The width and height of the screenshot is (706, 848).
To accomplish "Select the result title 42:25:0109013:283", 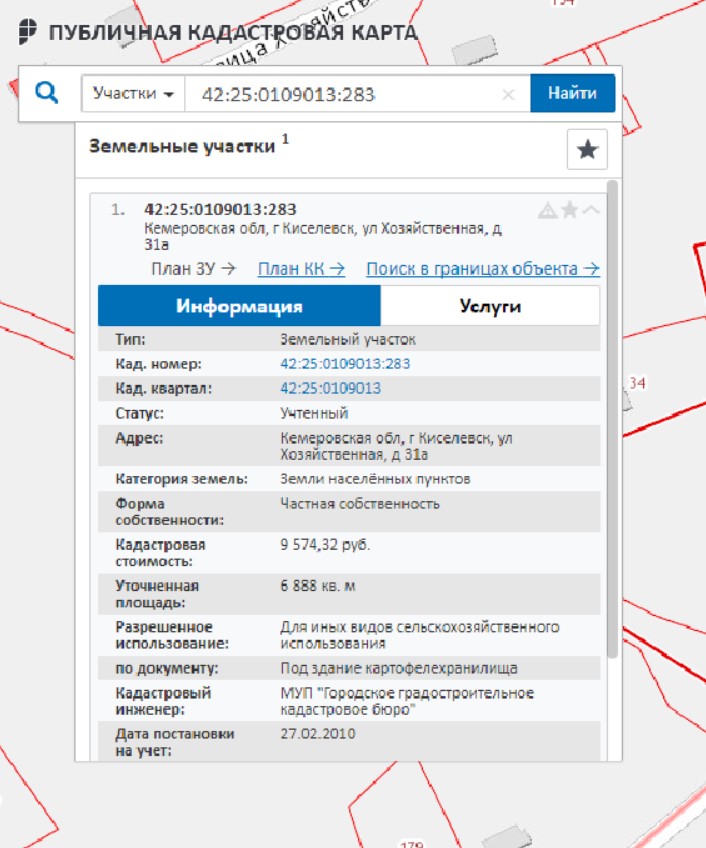I will (x=220, y=209).
